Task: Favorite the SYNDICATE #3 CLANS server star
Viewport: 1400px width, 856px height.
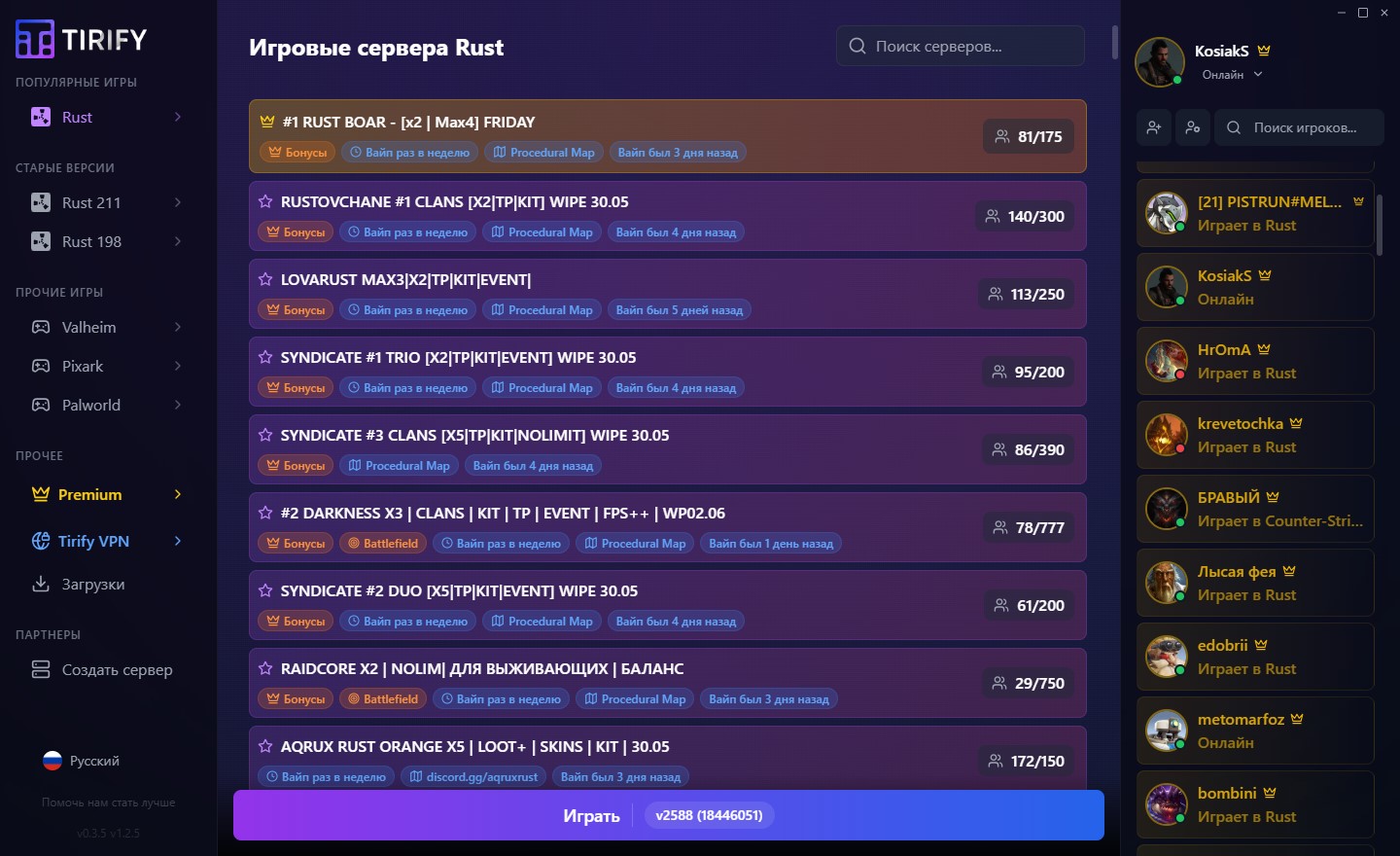Action: tap(264, 435)
